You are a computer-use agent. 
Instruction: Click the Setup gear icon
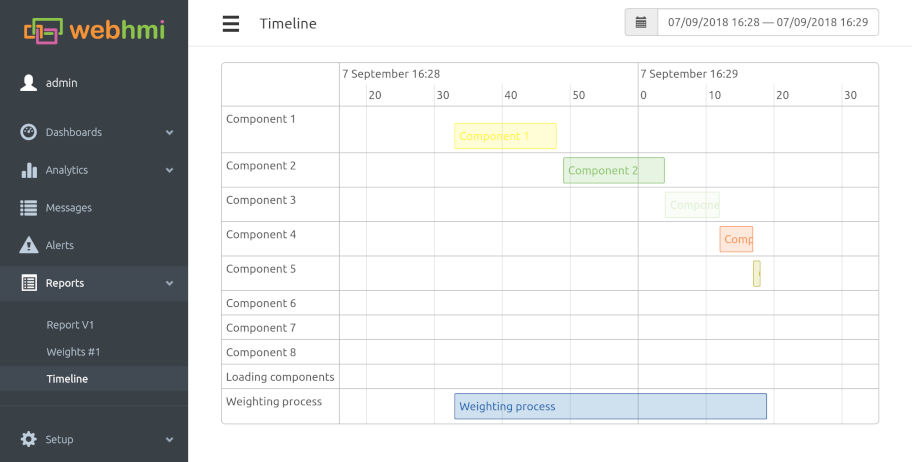point(28,439)
